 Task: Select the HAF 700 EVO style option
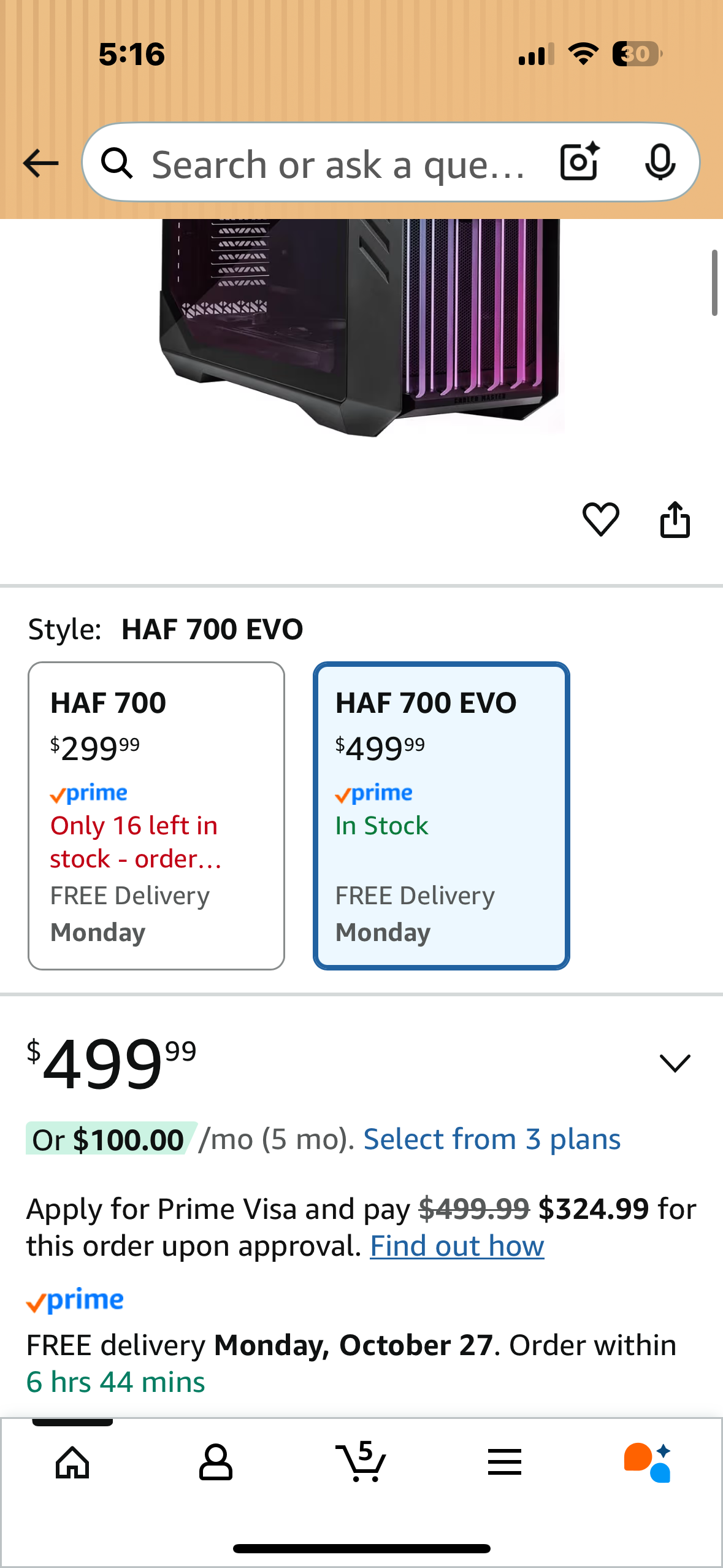click(x=441, y=816)
